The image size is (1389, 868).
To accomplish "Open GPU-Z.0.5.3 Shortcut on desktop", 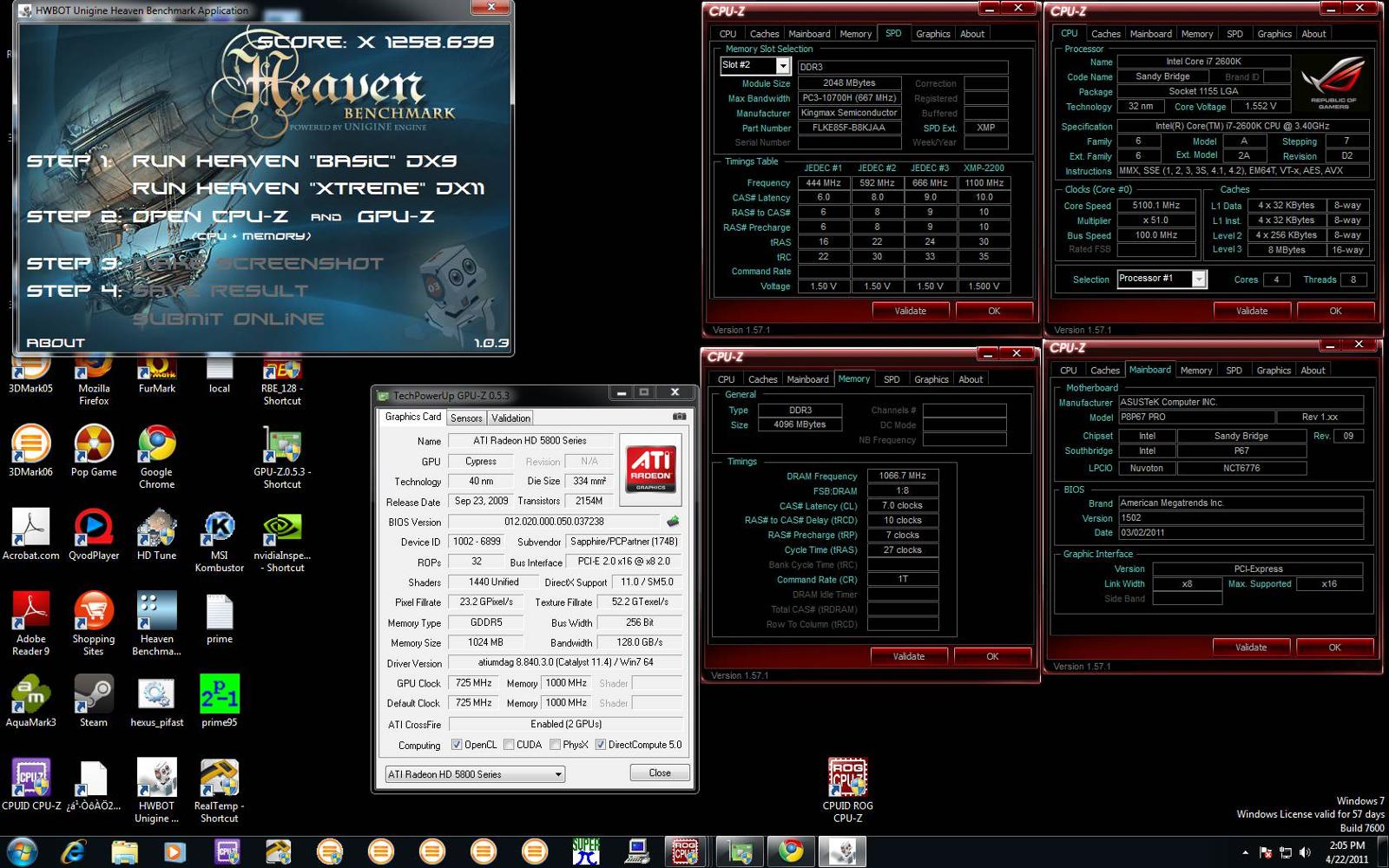I will point(282,456).
